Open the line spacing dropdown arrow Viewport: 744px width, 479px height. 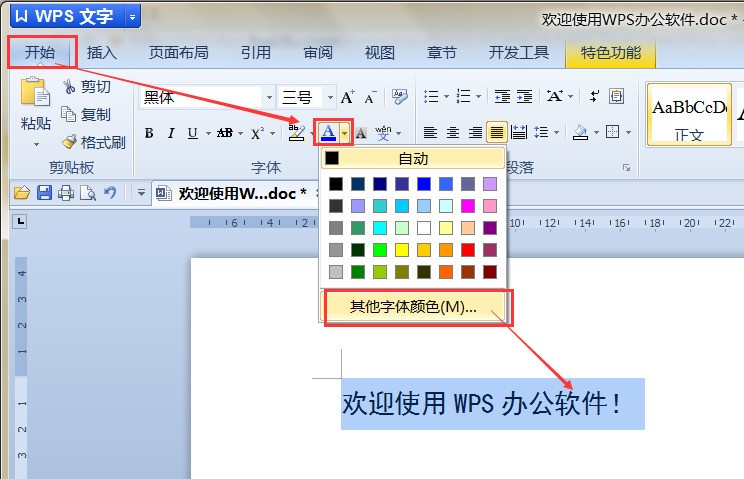coord(556,132)
